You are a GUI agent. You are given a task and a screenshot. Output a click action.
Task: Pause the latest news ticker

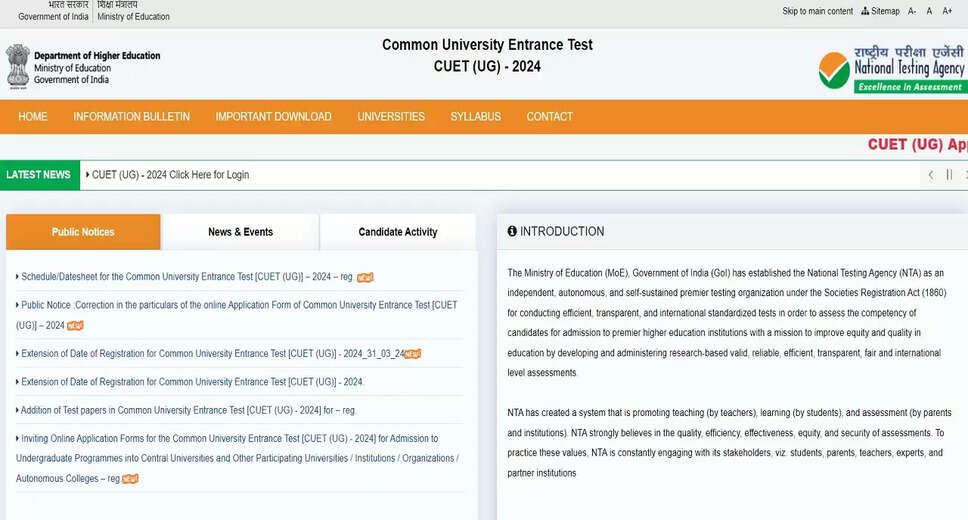pyautogui.click(x=949, y=175)
